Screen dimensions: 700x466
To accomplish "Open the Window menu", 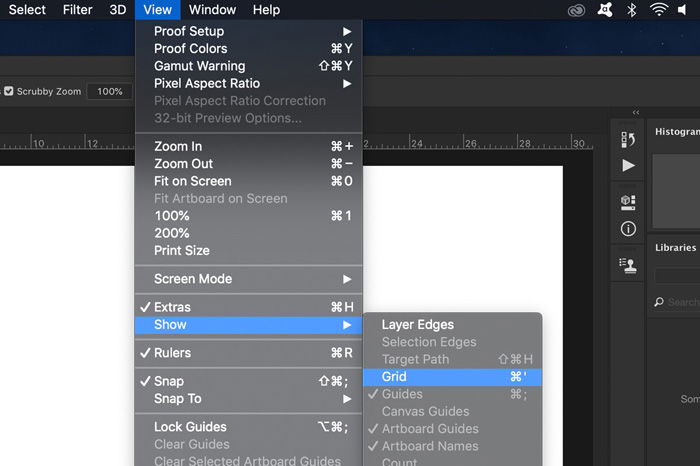I will pyautogui.click(x=212, y=10).
